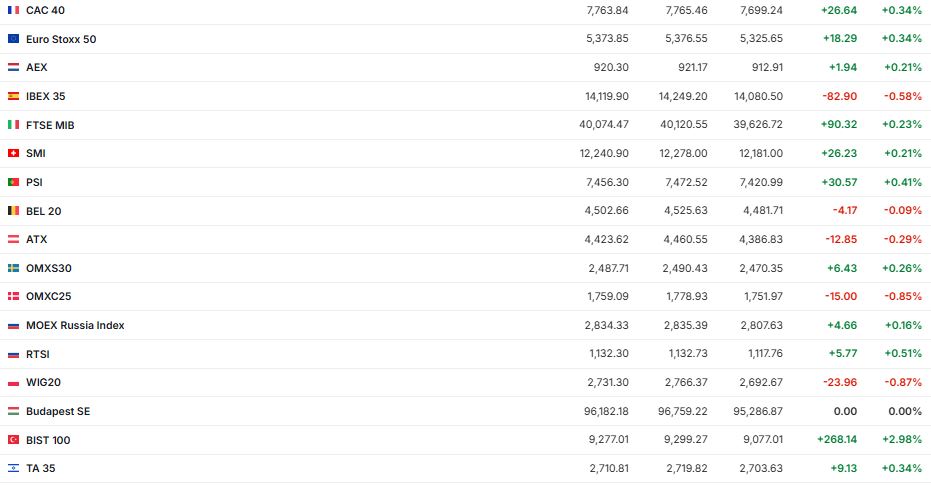Click the Hungarian flag beside Budapest SE
This screenshot has width=931, height=485.
(x=13, y=411)
